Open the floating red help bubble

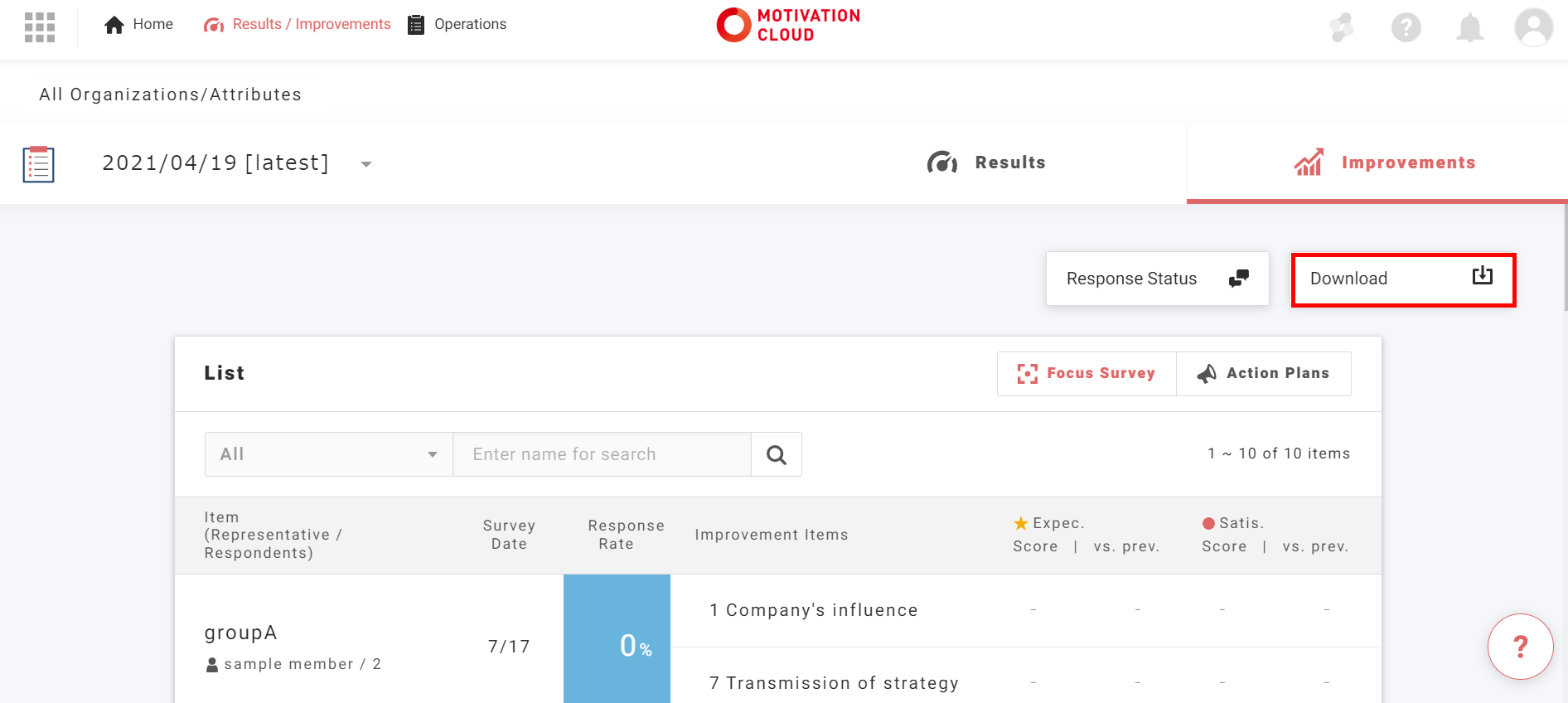tap(1520, 647)
